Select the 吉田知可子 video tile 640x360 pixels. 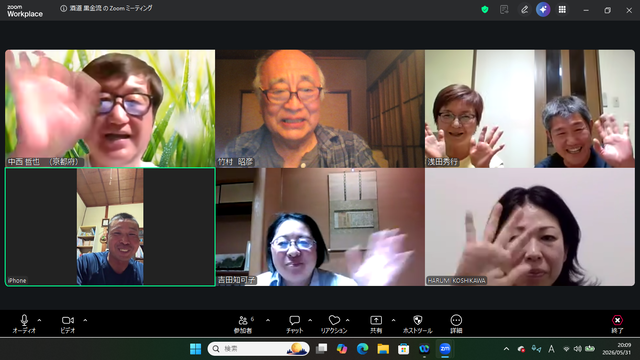[x=320, y=227]
